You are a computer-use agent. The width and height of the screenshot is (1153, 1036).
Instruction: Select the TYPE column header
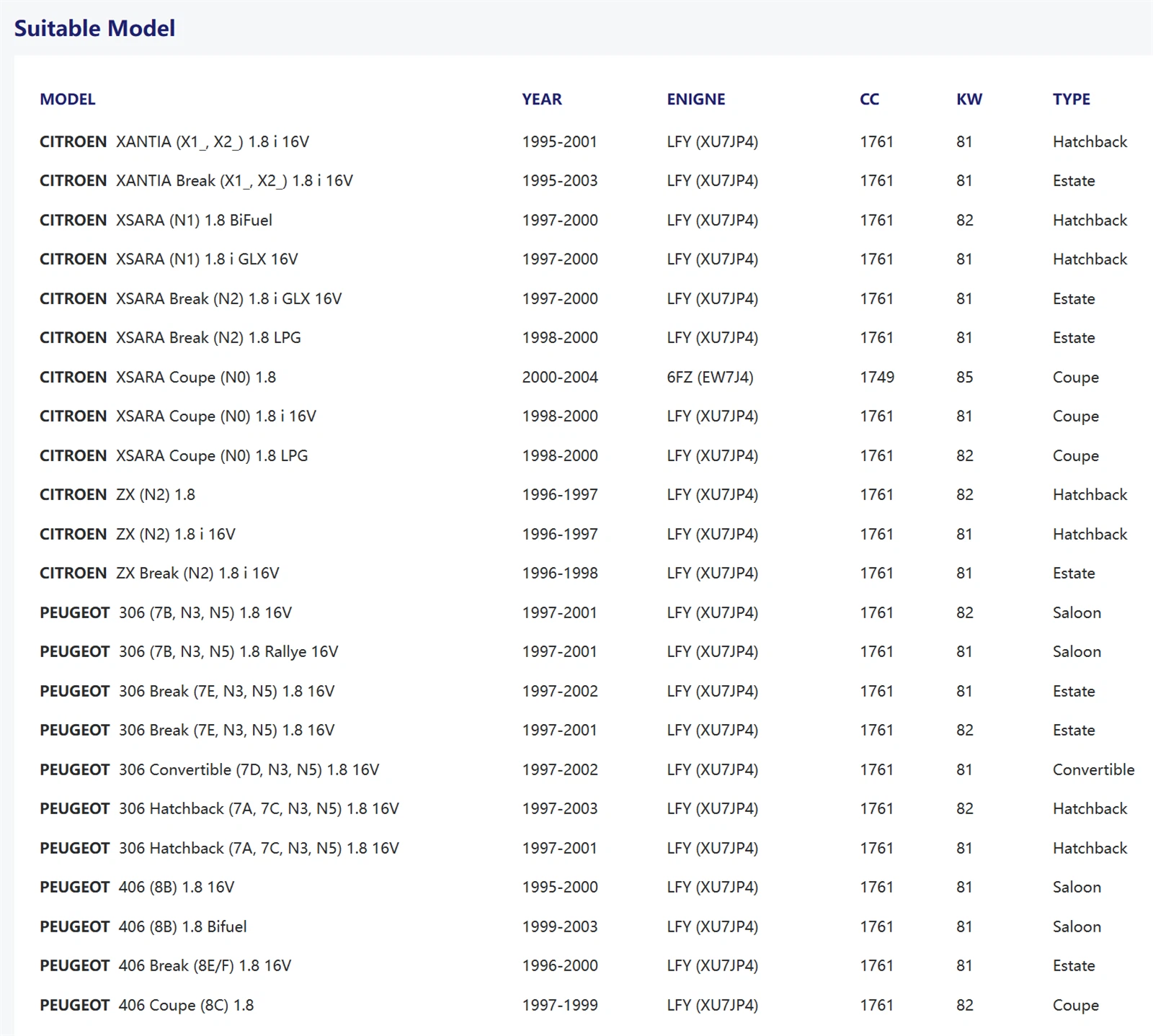1072,99
